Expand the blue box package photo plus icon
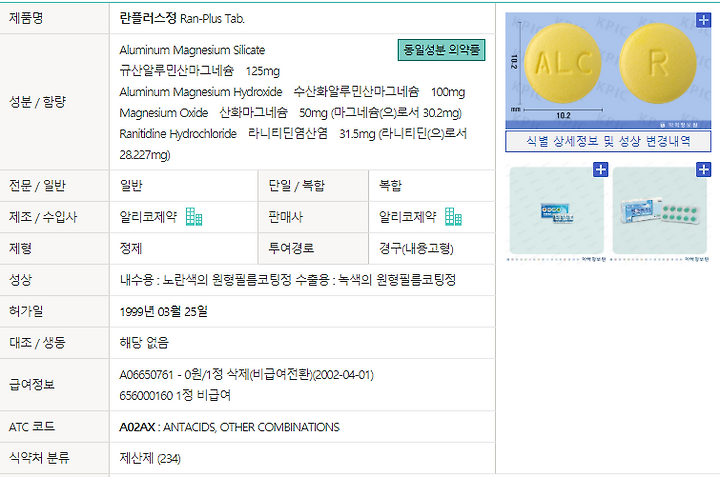 pyautogui.click(x=601, y=169)
